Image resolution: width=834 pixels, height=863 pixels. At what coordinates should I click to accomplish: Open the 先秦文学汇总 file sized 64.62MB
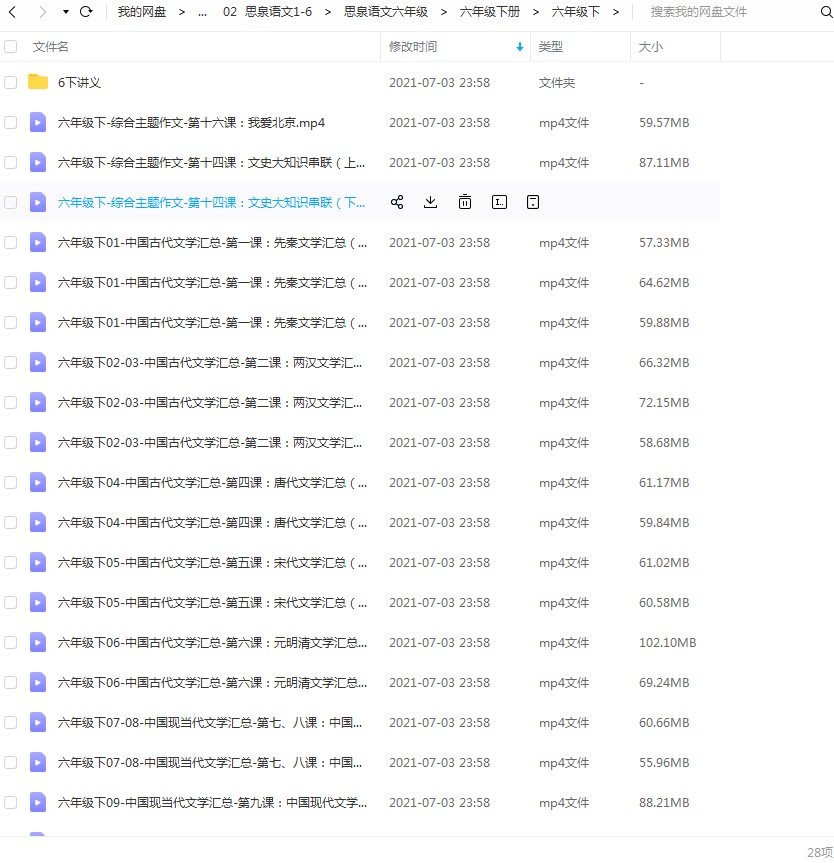click(x=212, y=282)
